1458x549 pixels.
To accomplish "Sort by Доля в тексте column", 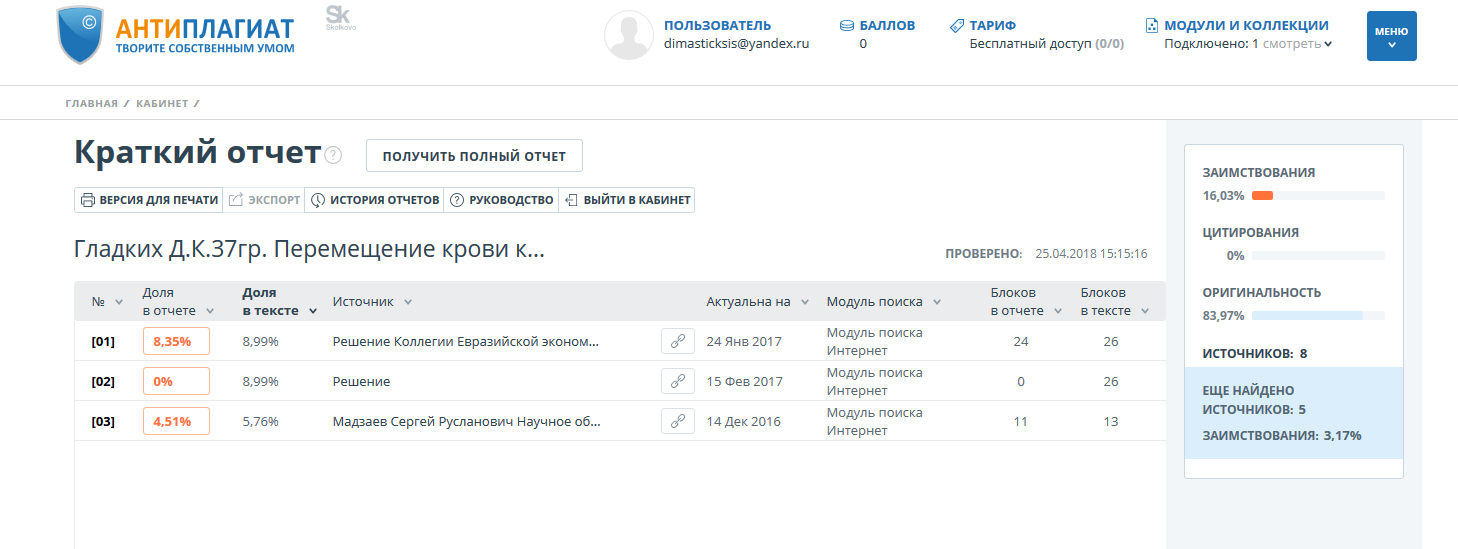I will 279,302.
